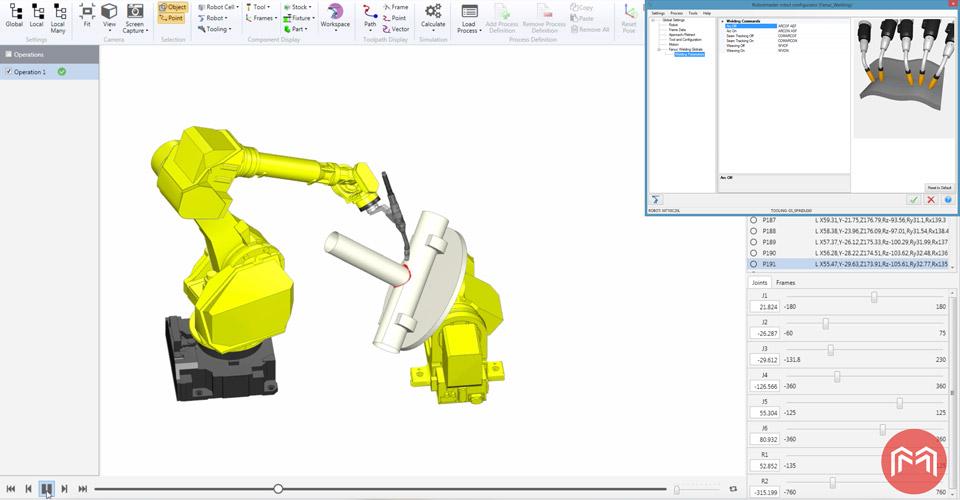The height and width of the screenshot is (500, 960).
Task: Click Remove Process Definition icon
Action: point(544,18)
